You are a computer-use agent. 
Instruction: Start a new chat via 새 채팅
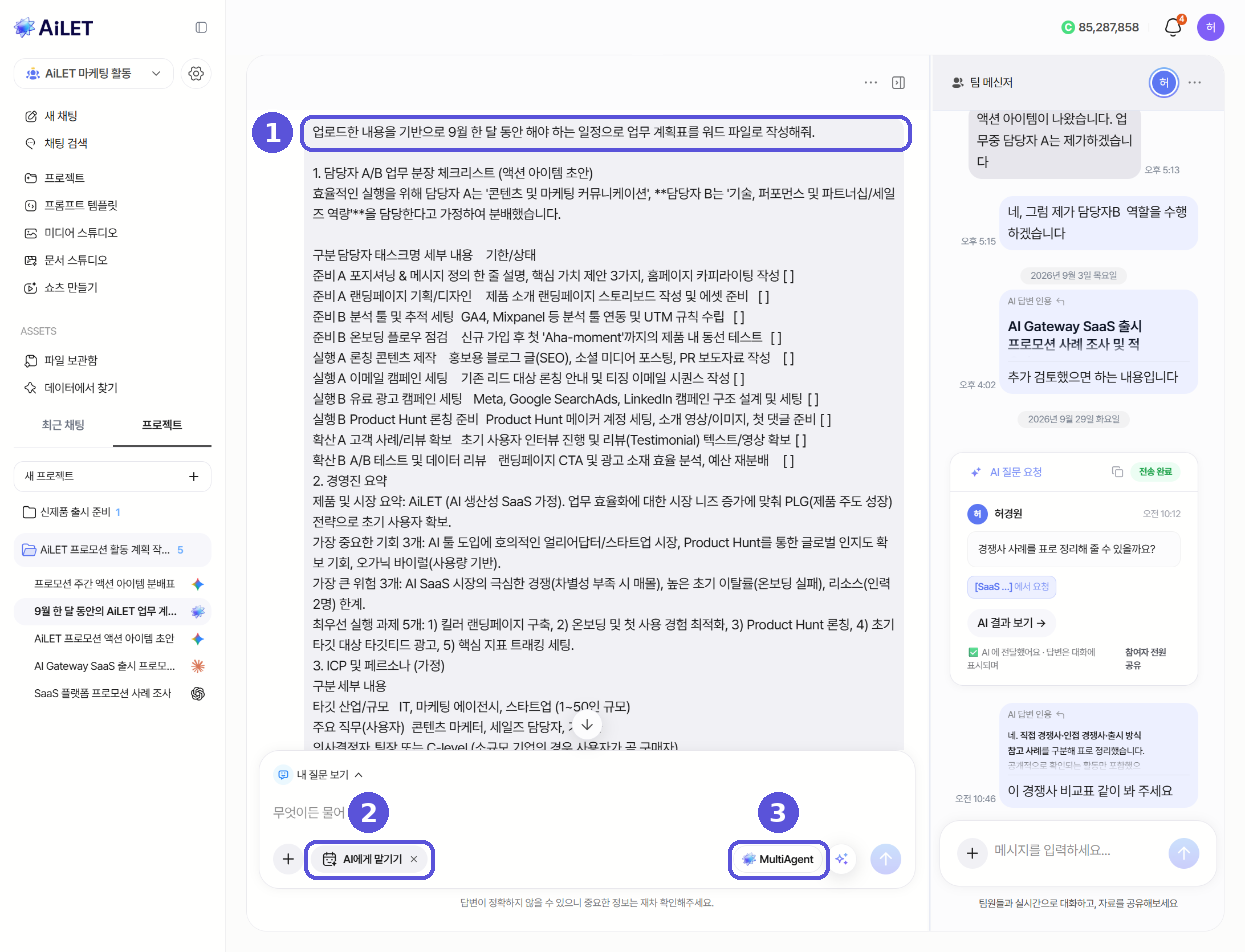(60, 116)
